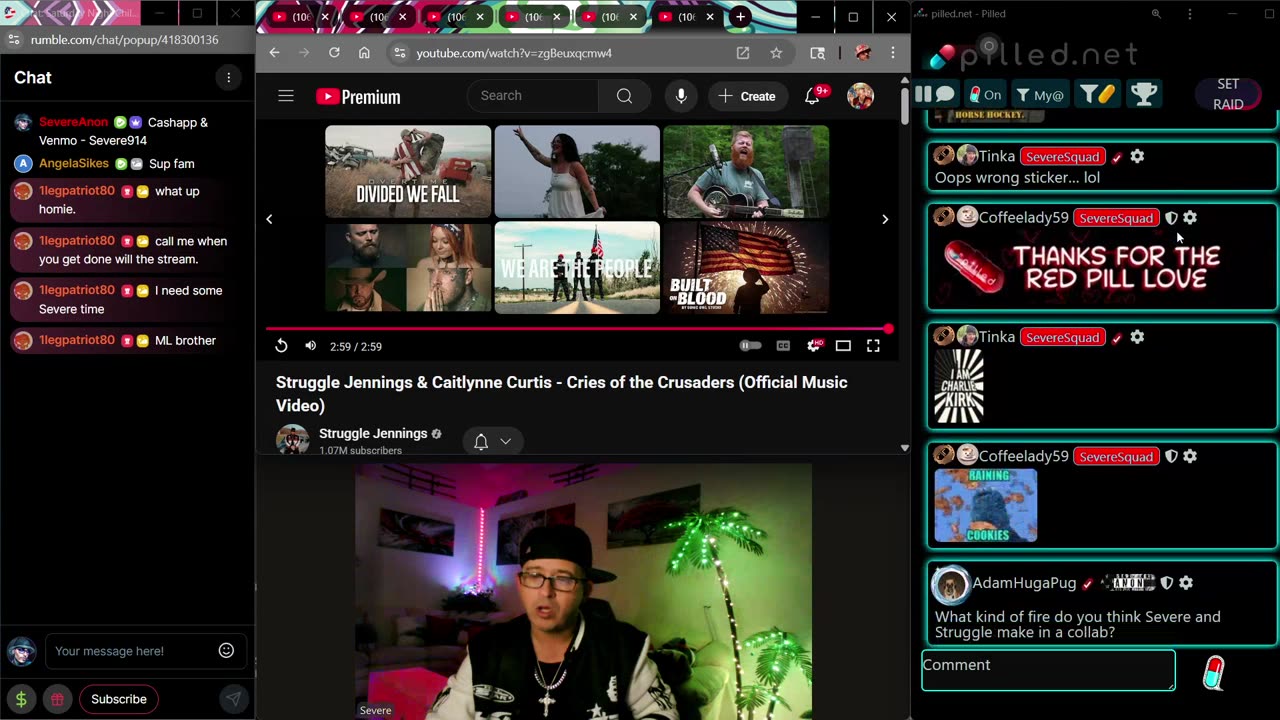Open YouTube notifications bell
This screenshot has height=720, width=1280.
click(x=812, y=96)
